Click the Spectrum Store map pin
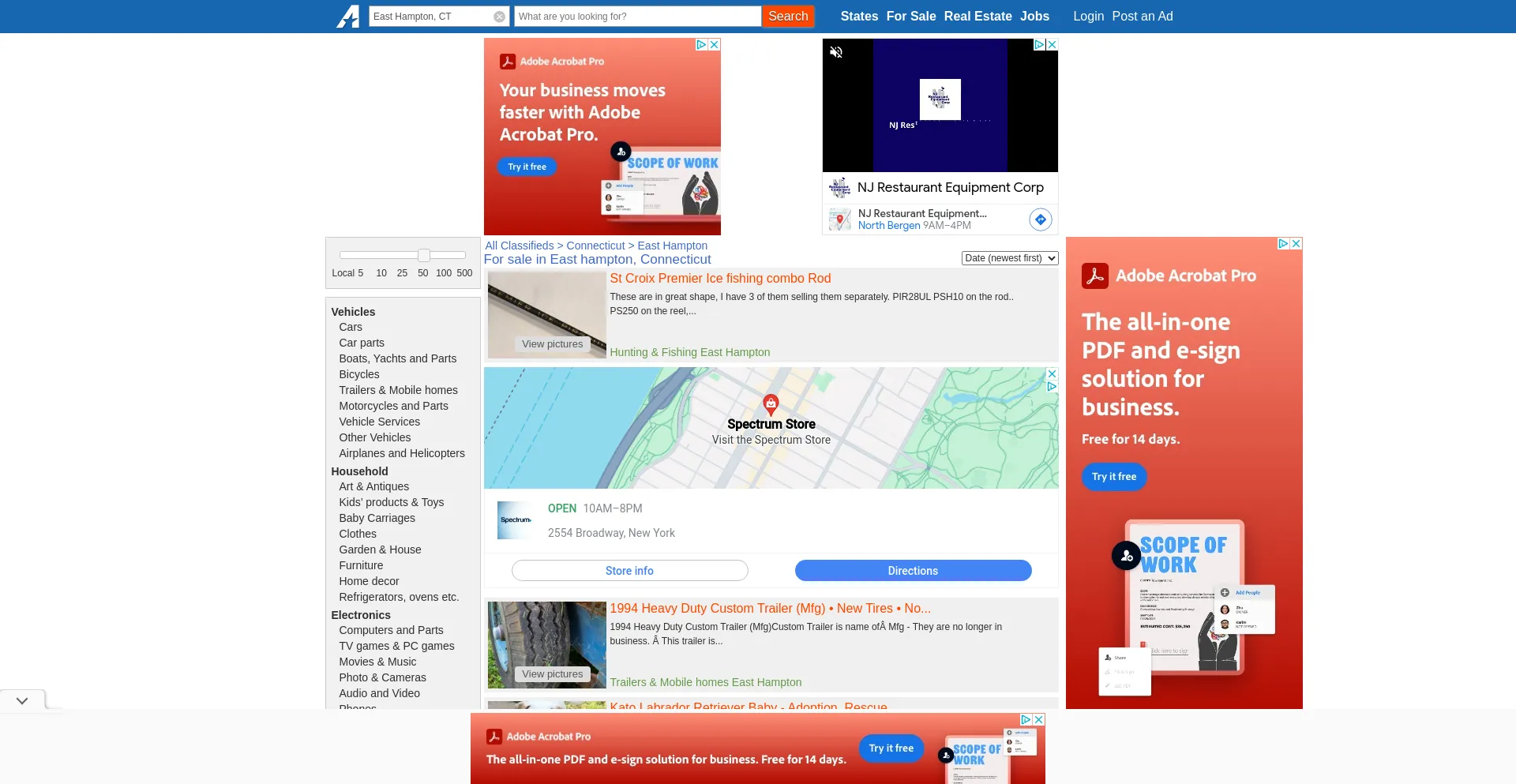The height and width of the screenshot is (784, 1516). pyautogui.click(x=771, y=404)
